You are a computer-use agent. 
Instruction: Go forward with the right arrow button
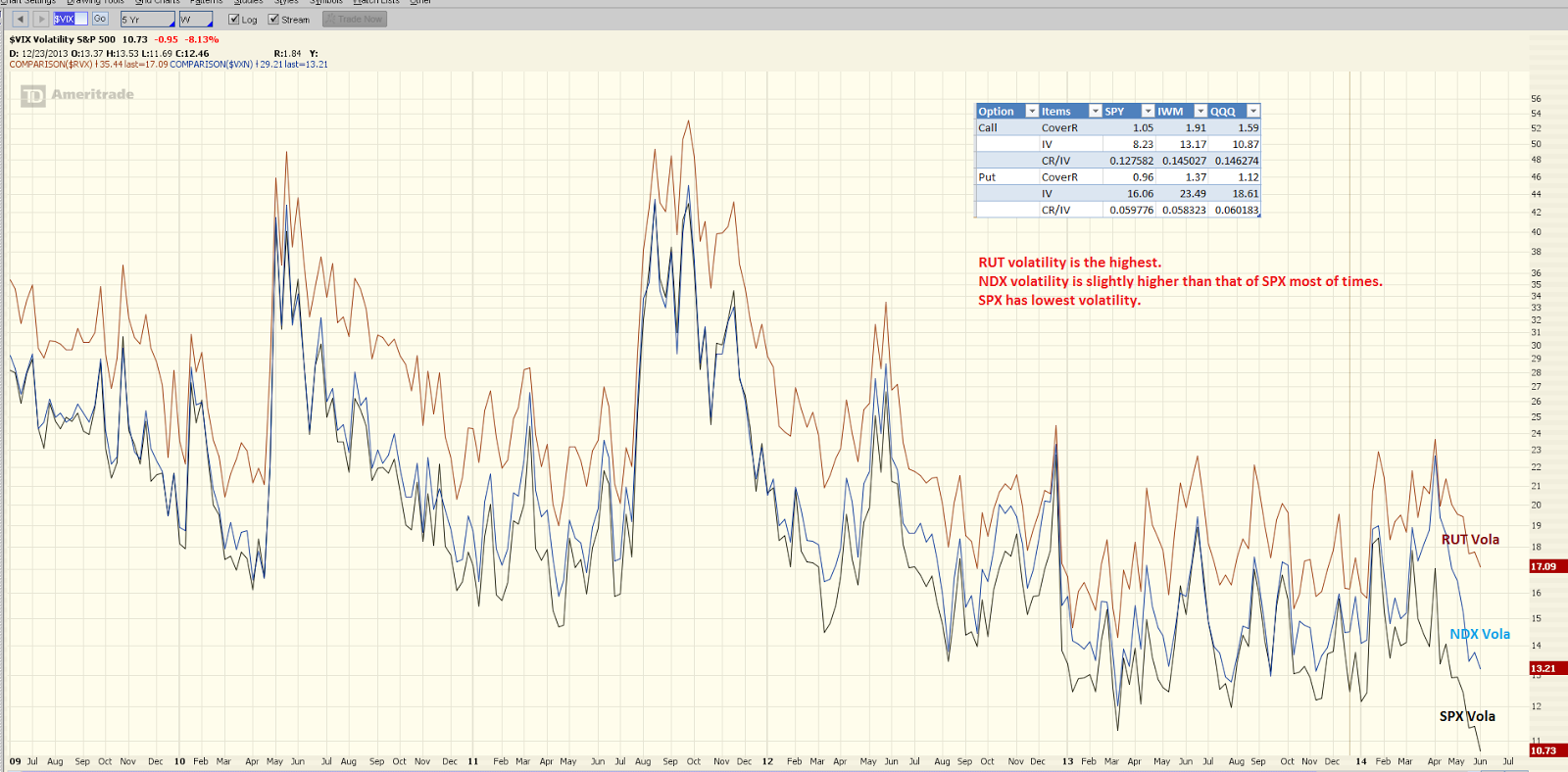coord(40,19)
